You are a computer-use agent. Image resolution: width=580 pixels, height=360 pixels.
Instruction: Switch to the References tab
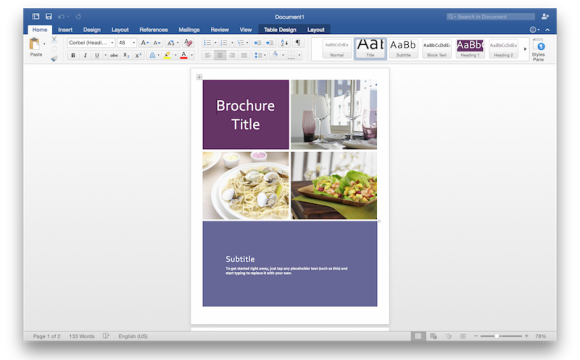[154, 30]
